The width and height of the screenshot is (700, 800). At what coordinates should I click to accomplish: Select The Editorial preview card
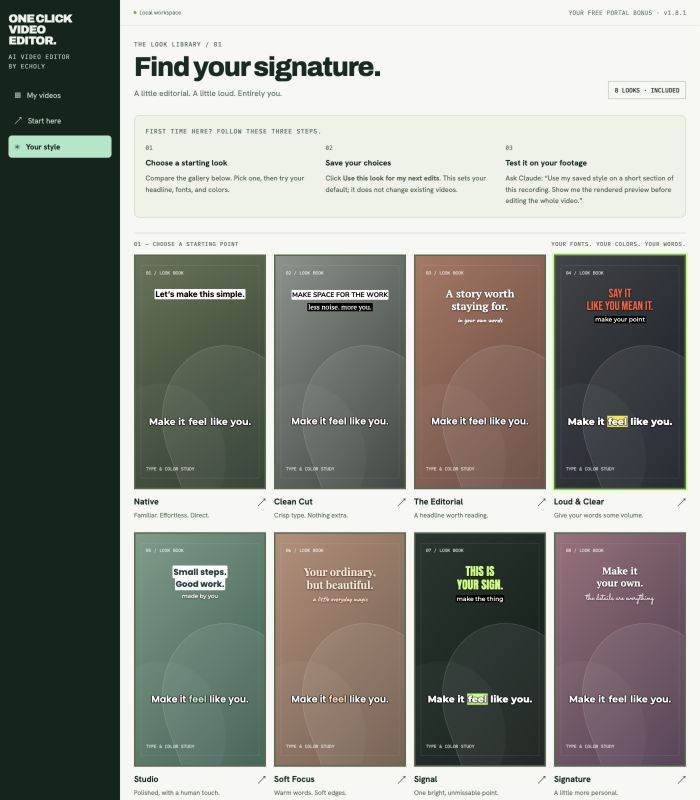[x=480, y=371]
